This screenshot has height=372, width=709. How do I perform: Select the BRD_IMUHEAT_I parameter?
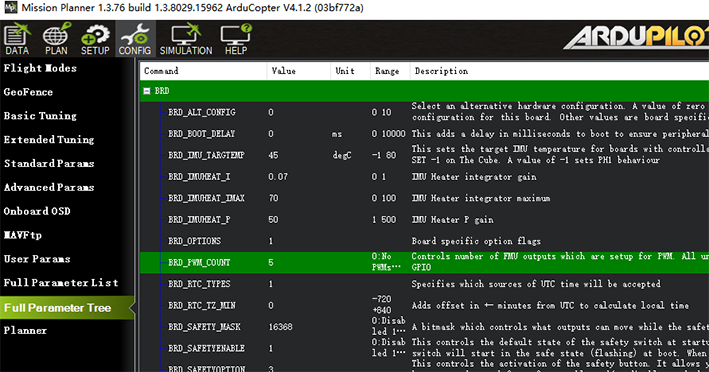click(199, 177)
